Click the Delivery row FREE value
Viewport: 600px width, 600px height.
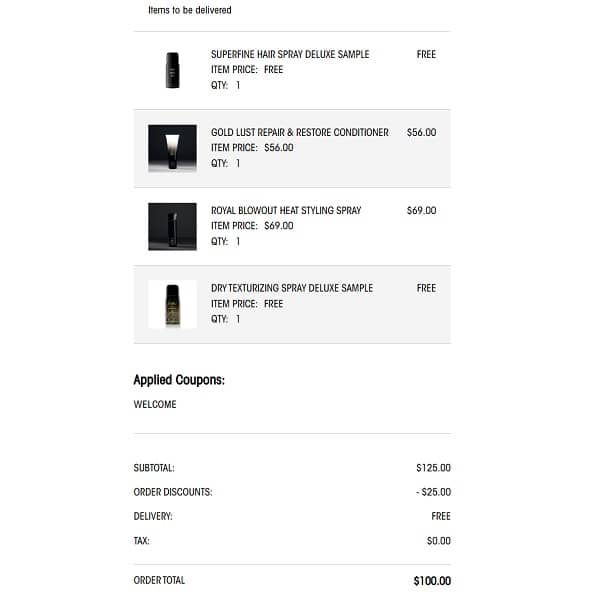pos(441,516)
